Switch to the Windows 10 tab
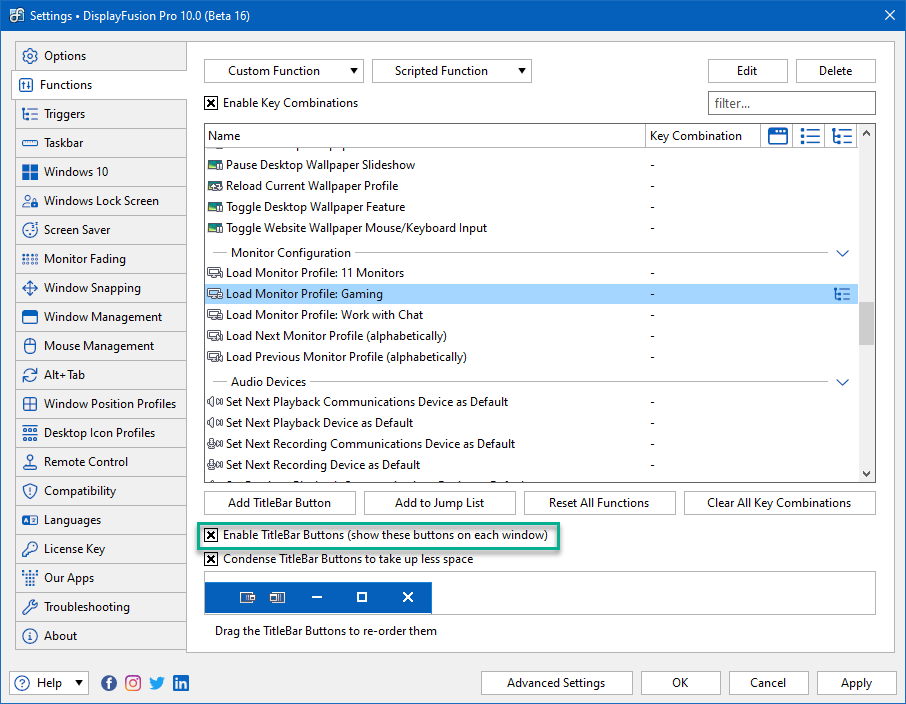This screenshot has width=906, height=704. 101,172
